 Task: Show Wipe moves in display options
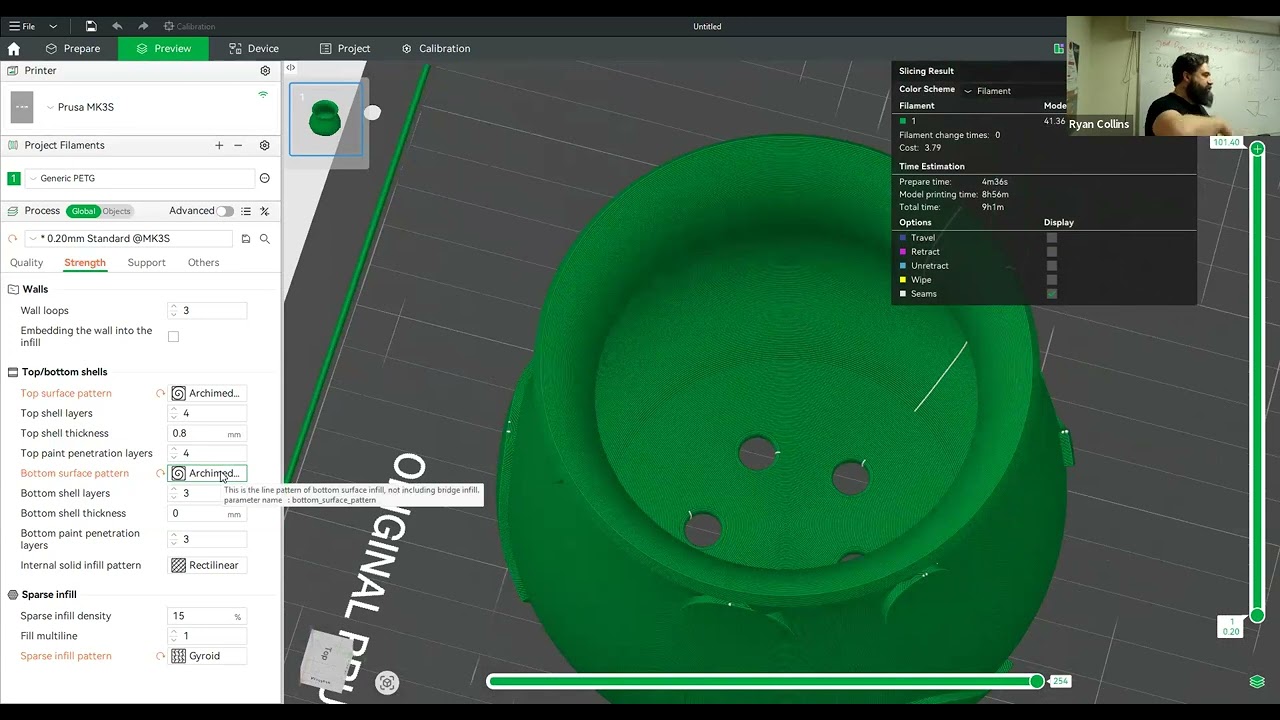1051,280
